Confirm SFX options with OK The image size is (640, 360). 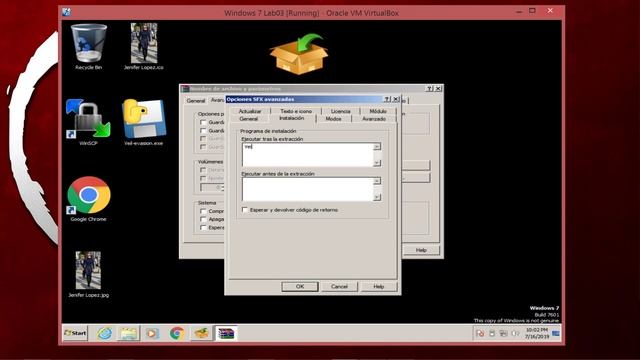tap(300, 287)
